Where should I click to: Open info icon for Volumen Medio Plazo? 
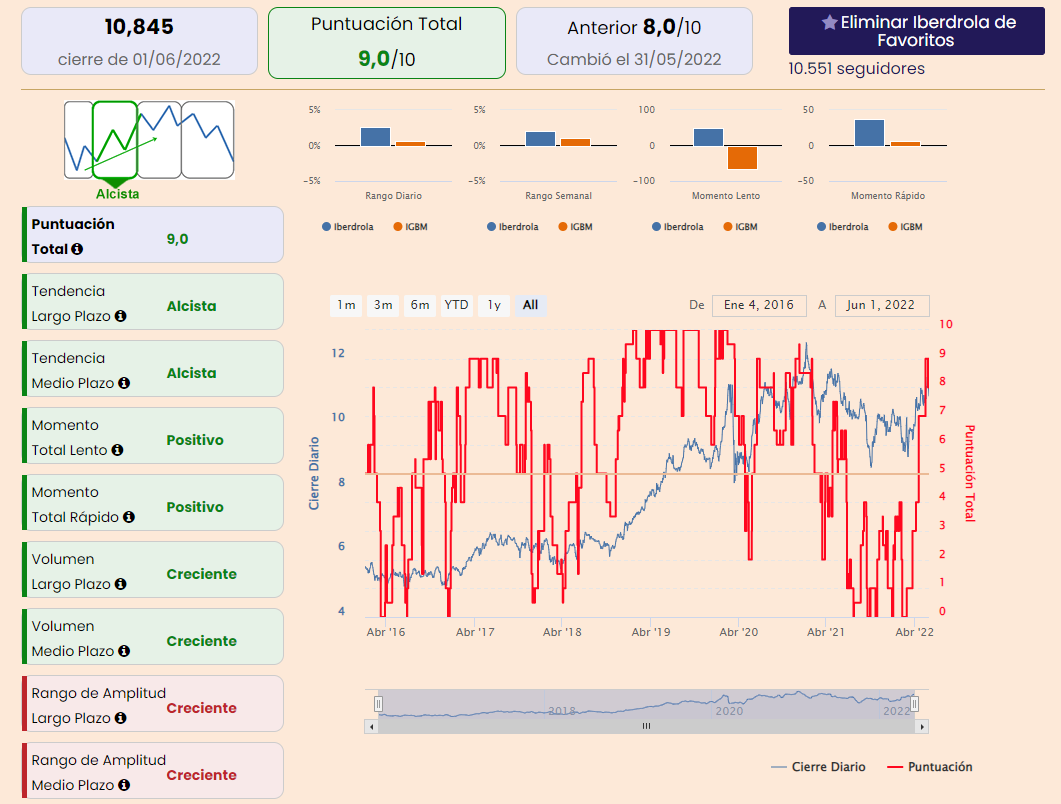[x=124, y=651]
